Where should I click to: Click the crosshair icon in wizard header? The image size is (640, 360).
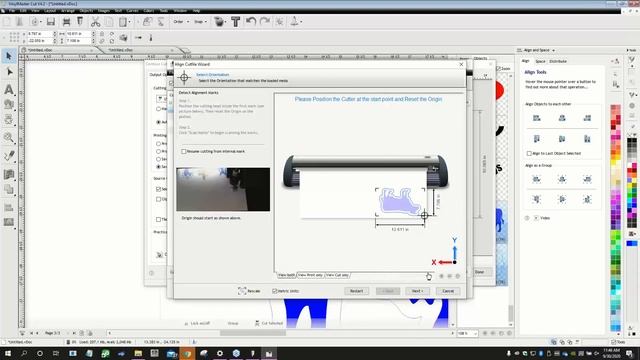(184, 77)
